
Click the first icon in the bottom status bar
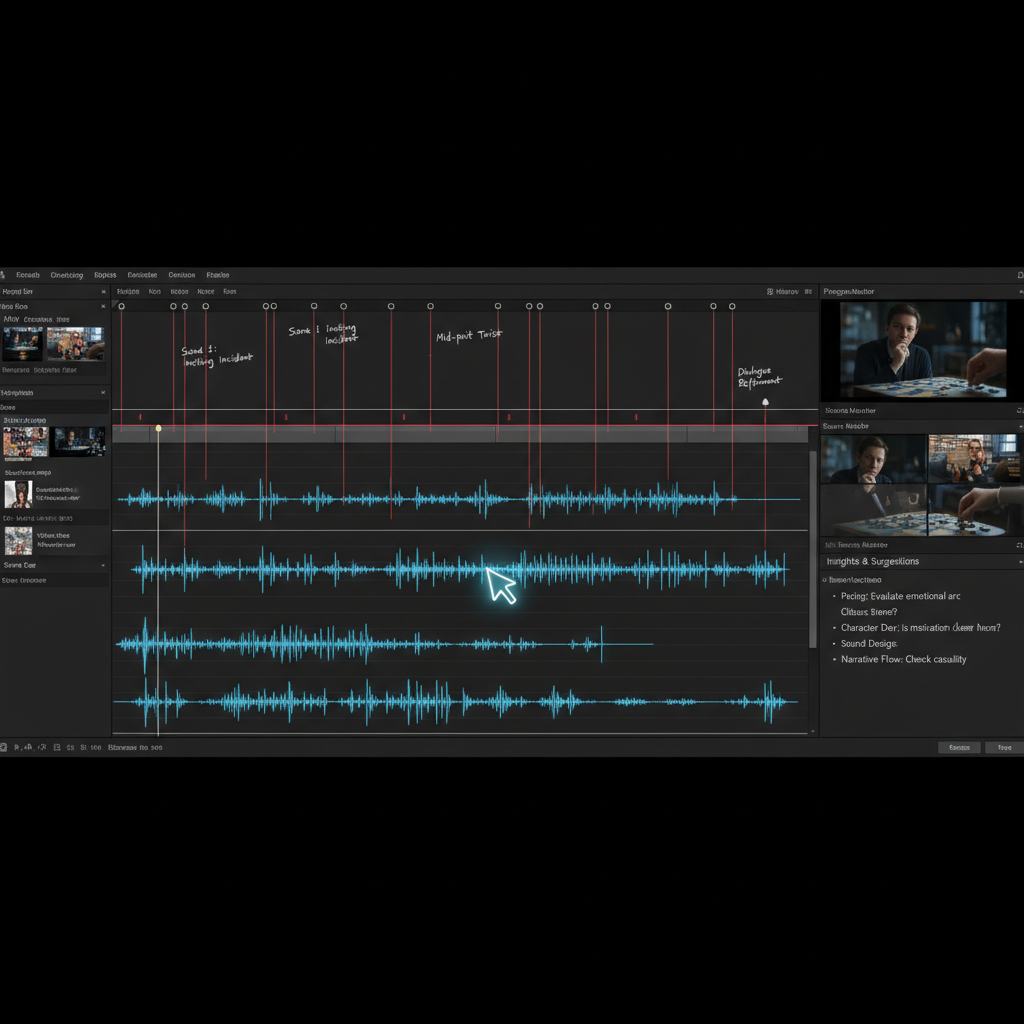(x=4, y=747)
